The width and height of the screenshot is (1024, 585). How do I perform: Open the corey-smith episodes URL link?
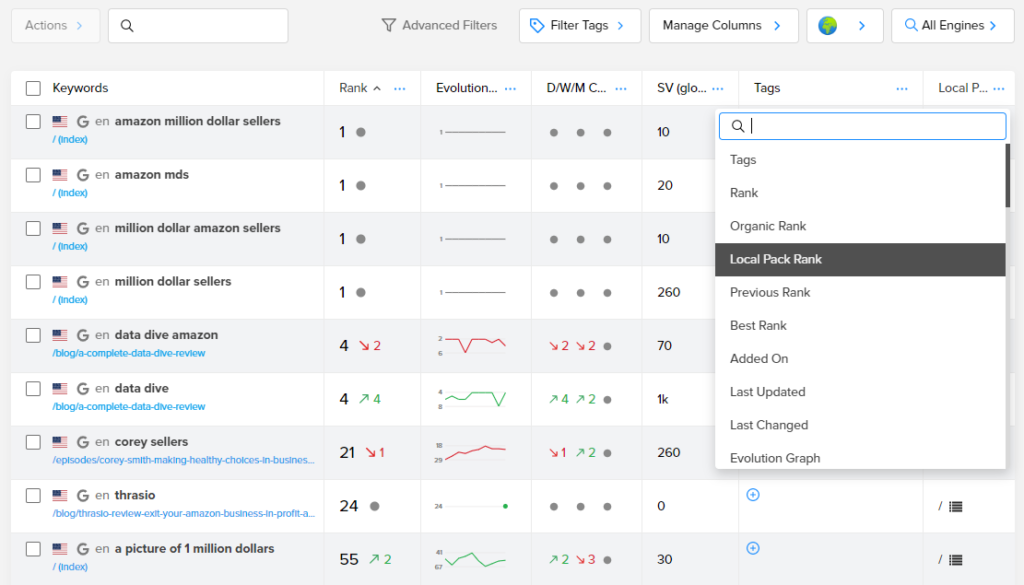pos(183,460)
